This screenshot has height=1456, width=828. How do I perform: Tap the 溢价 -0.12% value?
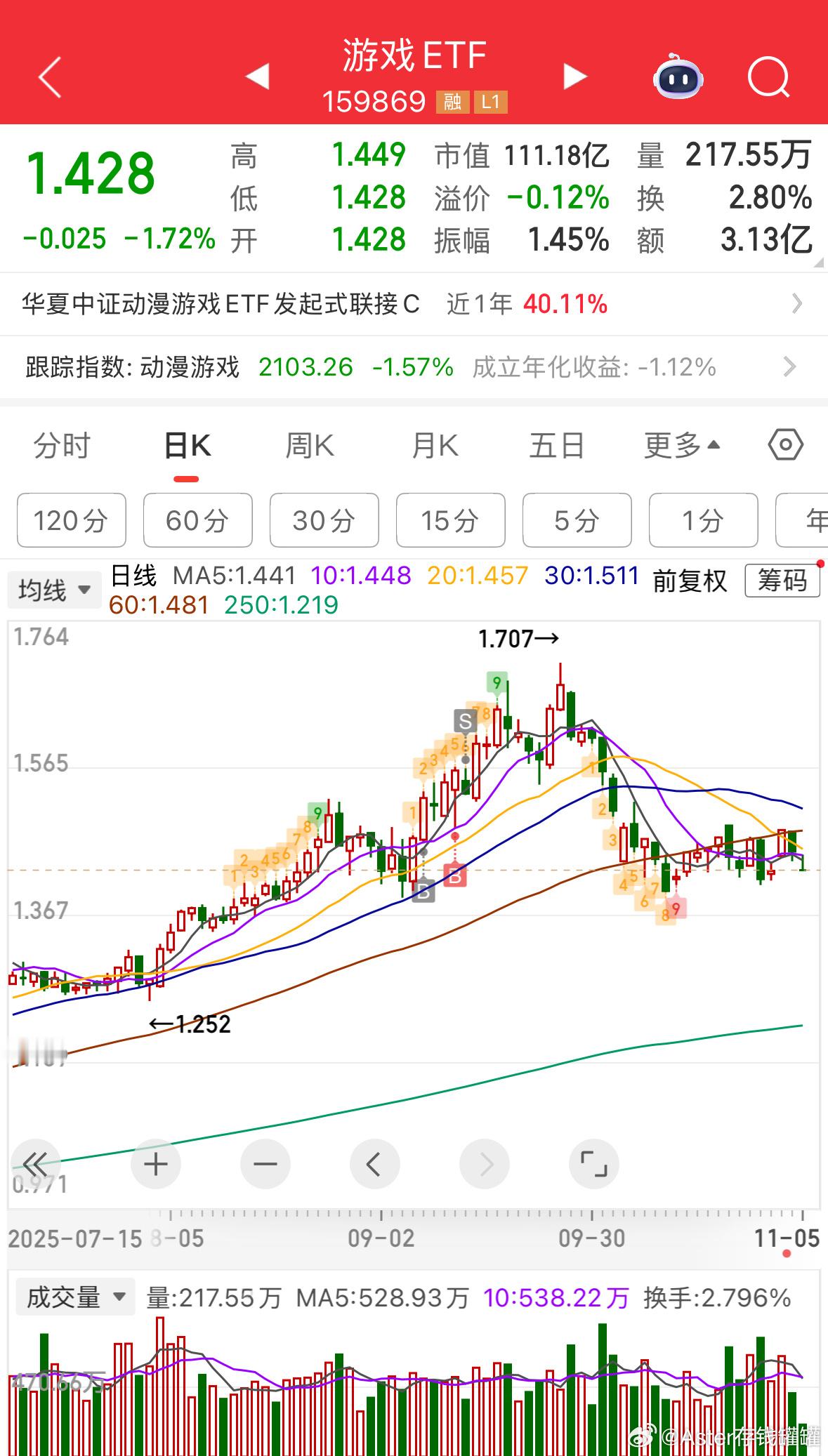tap(558, 198)
